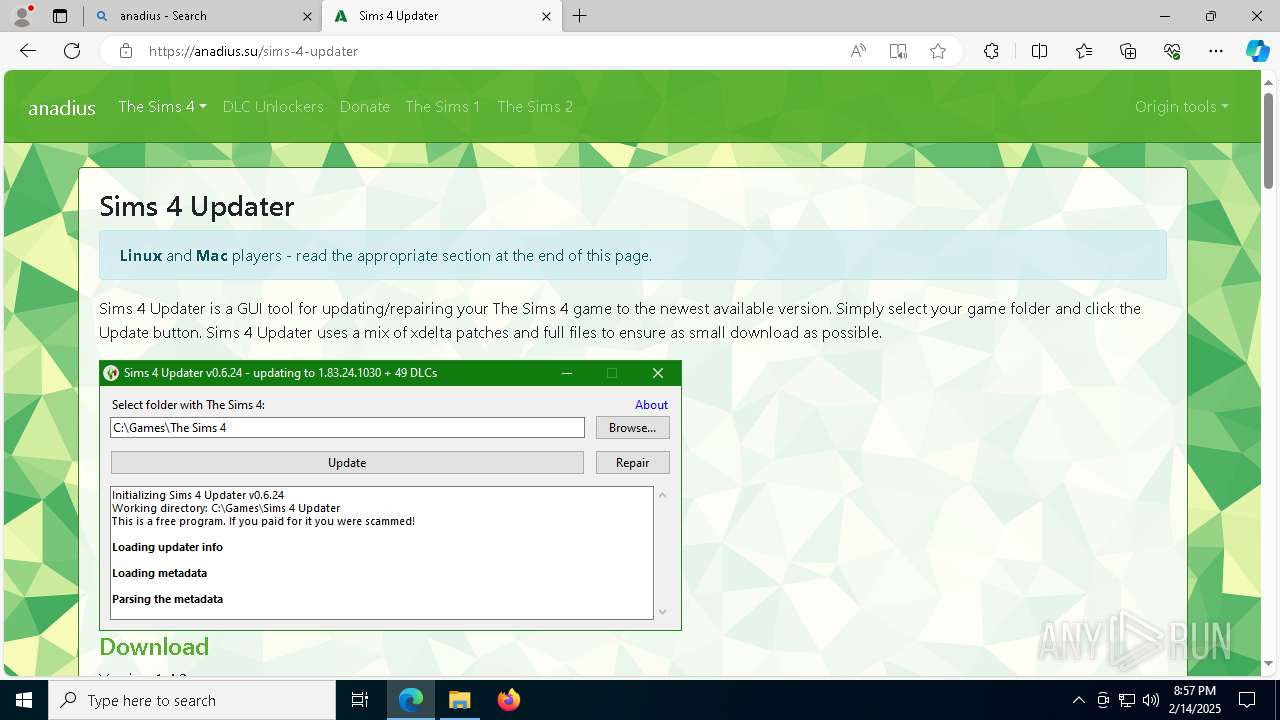1280x720 pixels.
Task: Open DLC Unlockers page
Action: point(273,106)
